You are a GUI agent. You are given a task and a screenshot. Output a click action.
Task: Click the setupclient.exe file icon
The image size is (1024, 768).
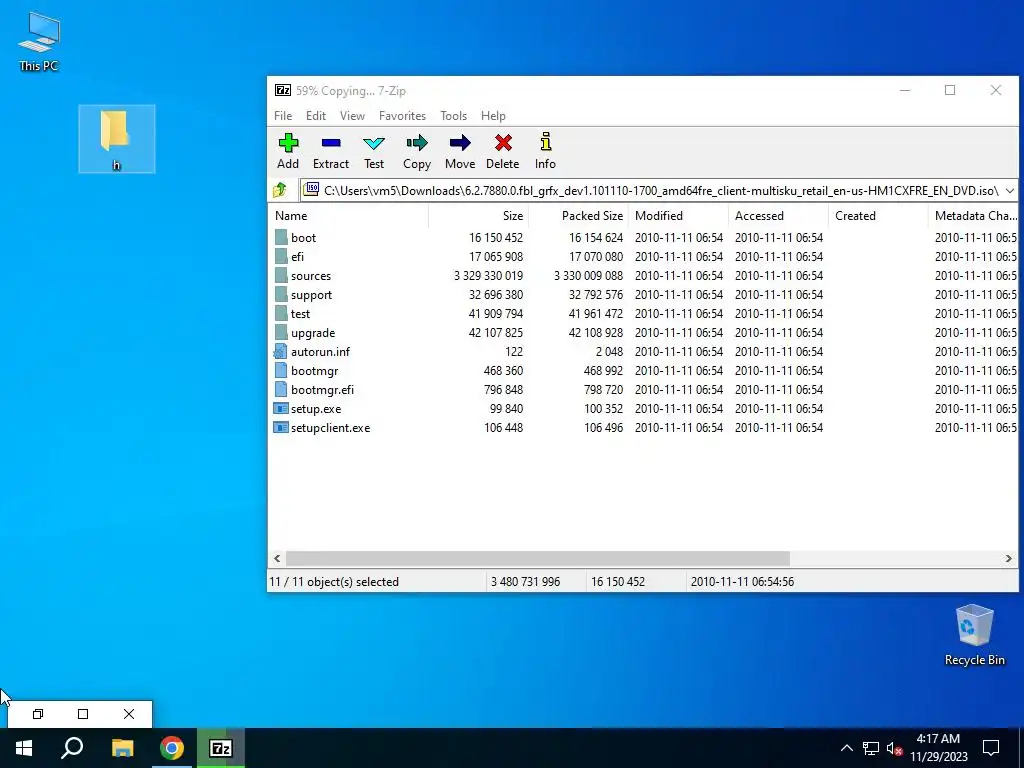coord(281,427)
